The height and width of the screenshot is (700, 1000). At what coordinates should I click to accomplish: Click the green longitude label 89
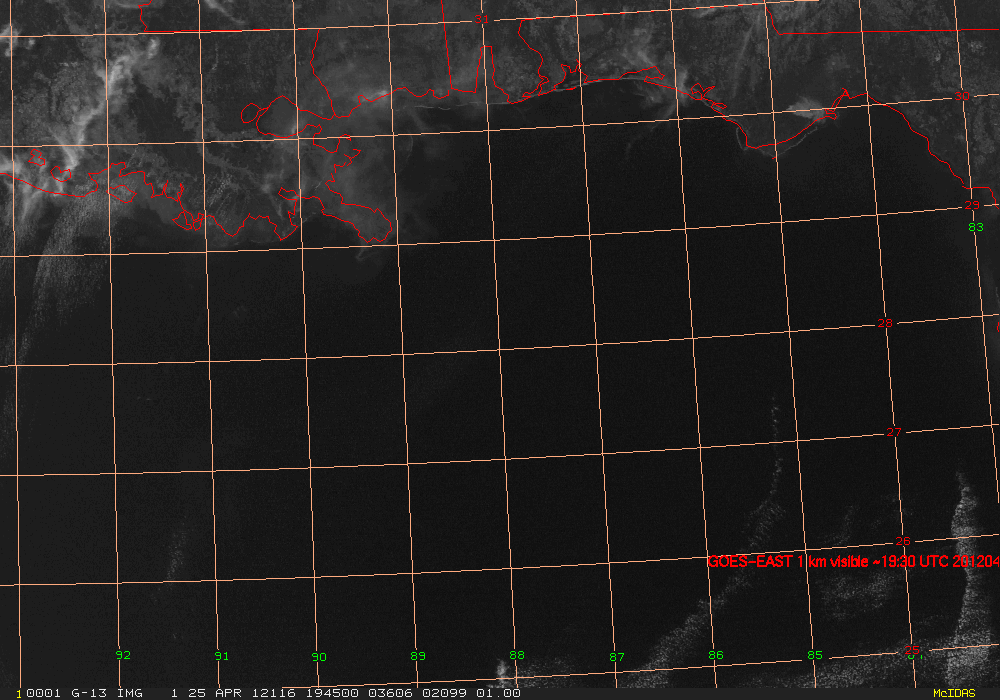point(418,656)
